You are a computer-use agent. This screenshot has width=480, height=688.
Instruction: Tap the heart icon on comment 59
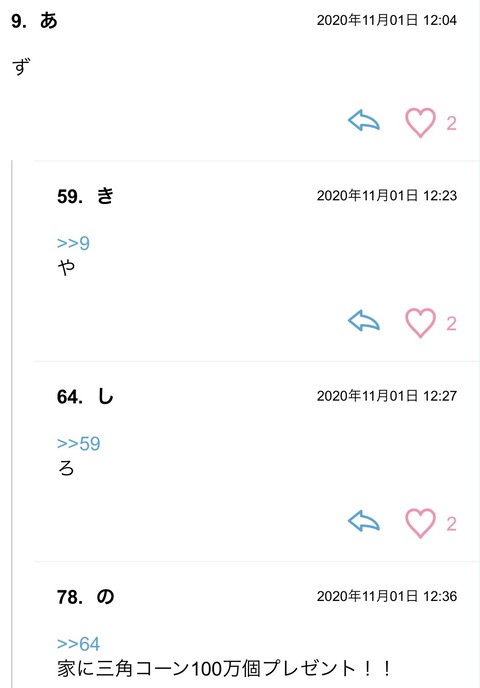[x=420, y=323]
